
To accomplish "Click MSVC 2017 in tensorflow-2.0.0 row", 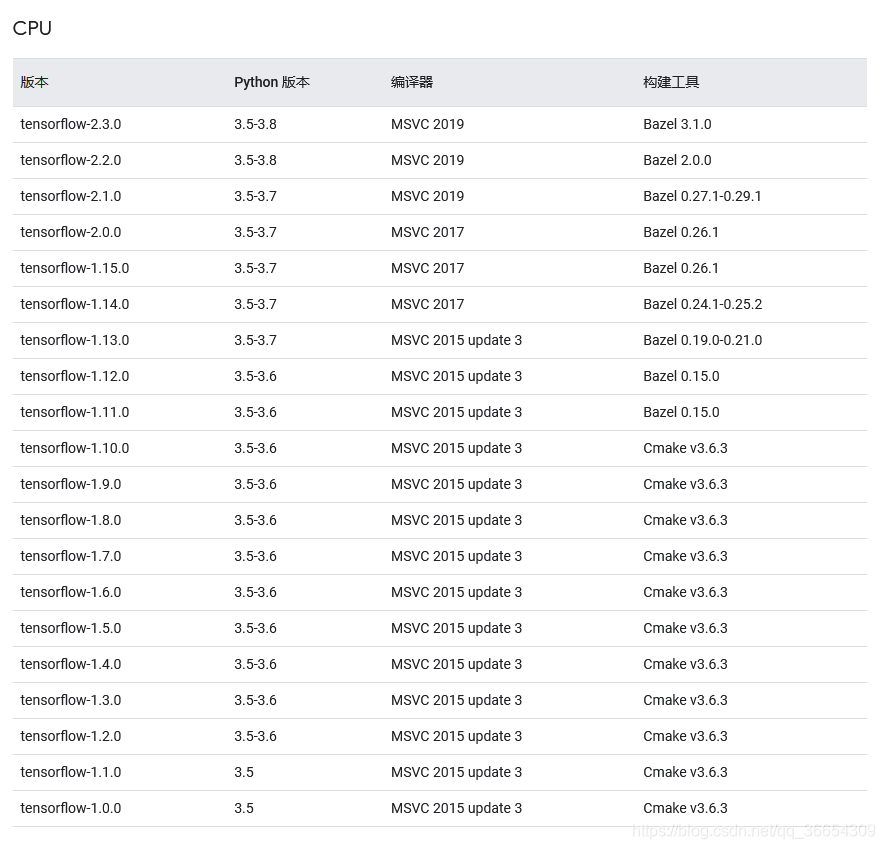I will pyautogui.click(x=427, y=233).
